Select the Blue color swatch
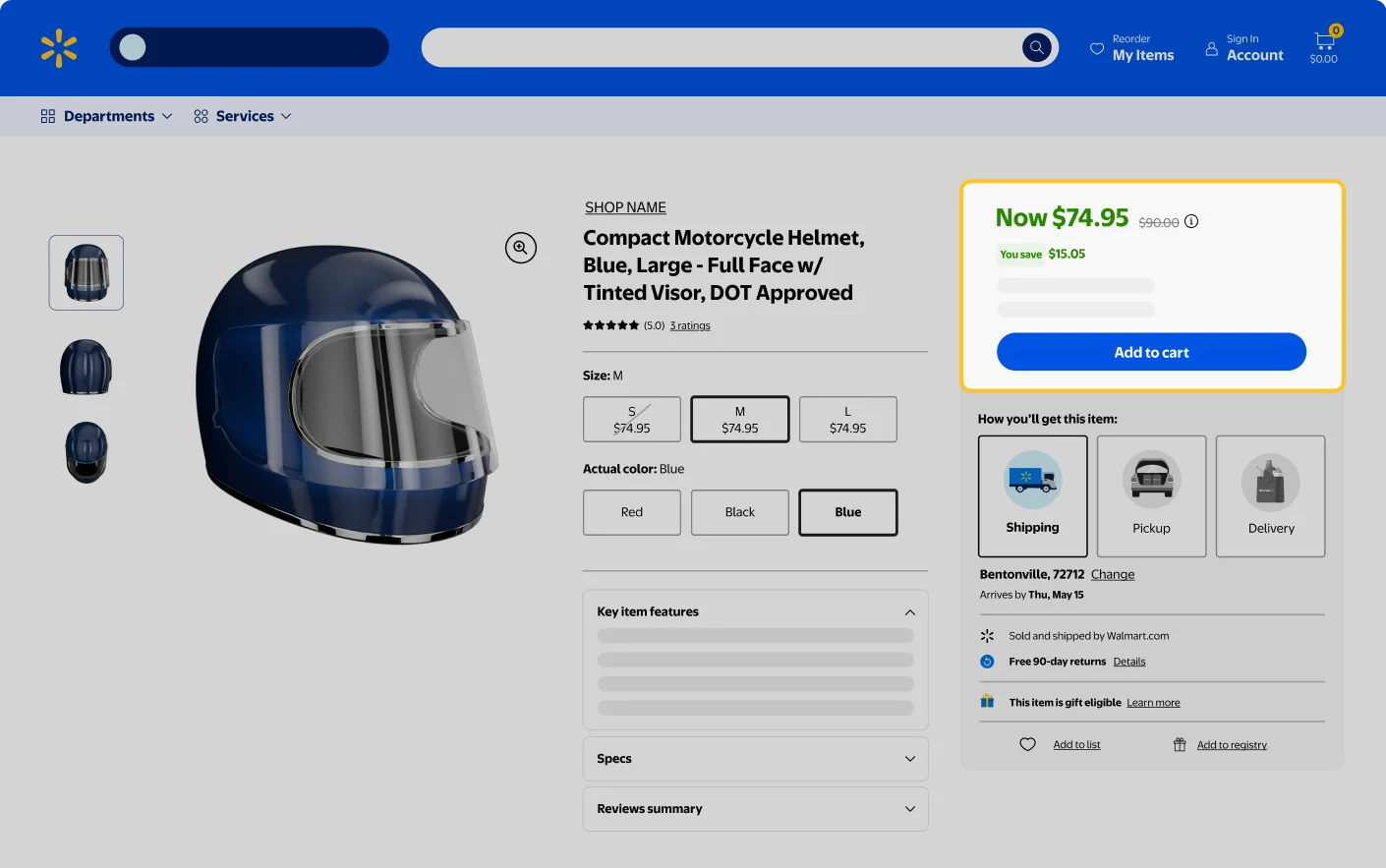The image size is (1386, 868). (847, 512)
